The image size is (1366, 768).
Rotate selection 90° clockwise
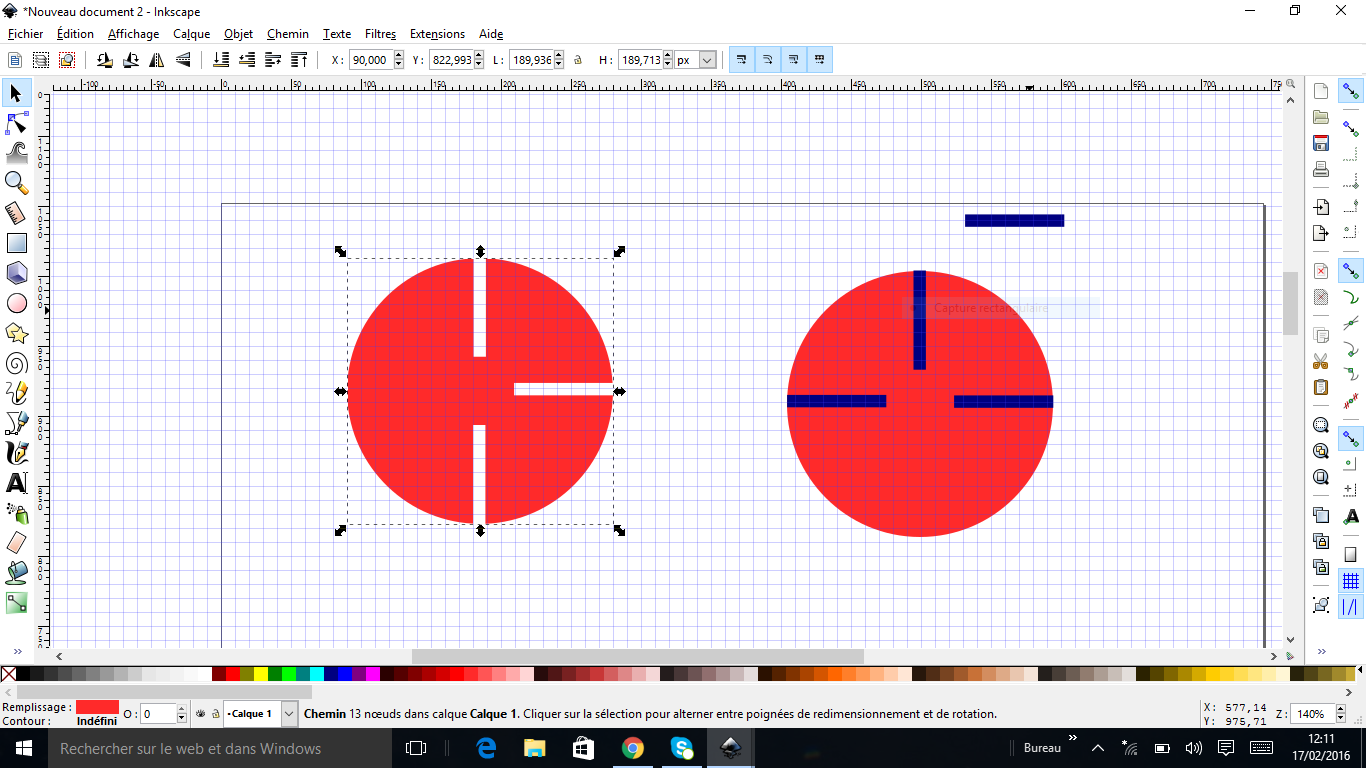[130, 60]
